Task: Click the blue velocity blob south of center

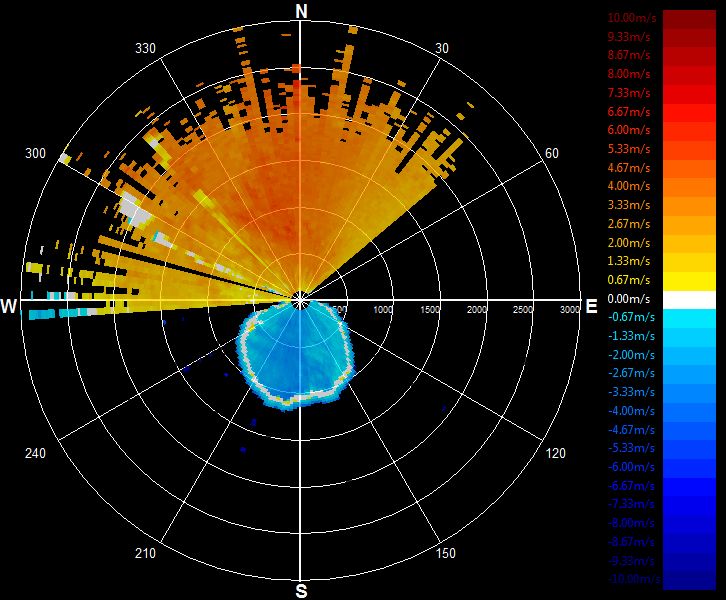Action: [x=296, y=354]
